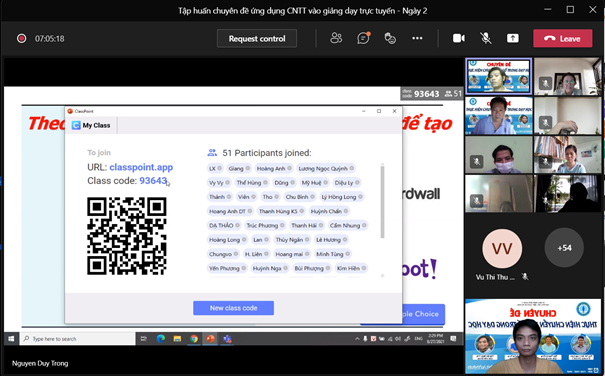The image size is (605, 376).
Task: Toggle the muted microphone
Action: coord(486,38)
